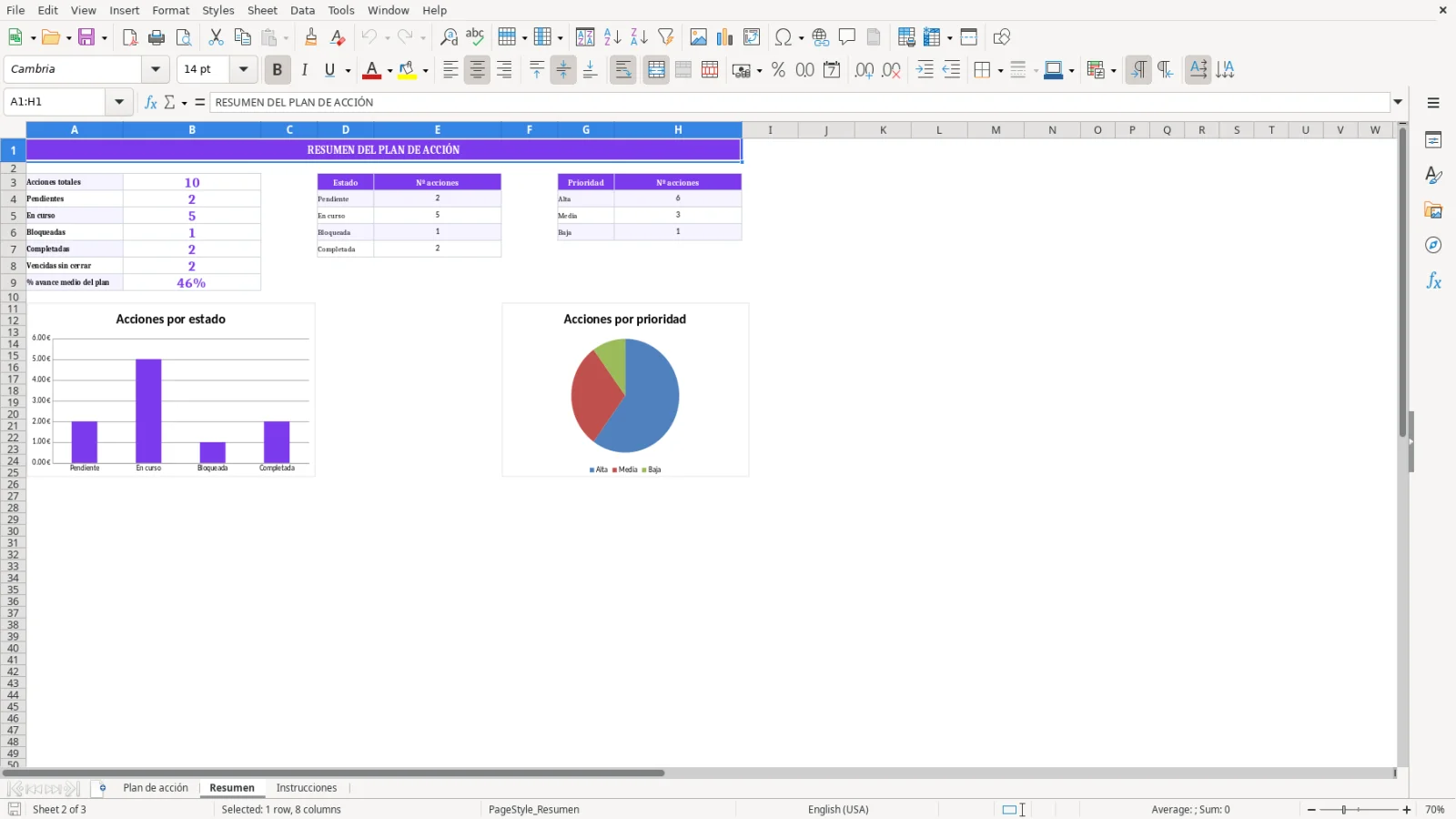Image resolution: width=1456 pixels, height=819 pixels.
Task: Clone formatting paintbrush icon
Action: tap(311, 37)
